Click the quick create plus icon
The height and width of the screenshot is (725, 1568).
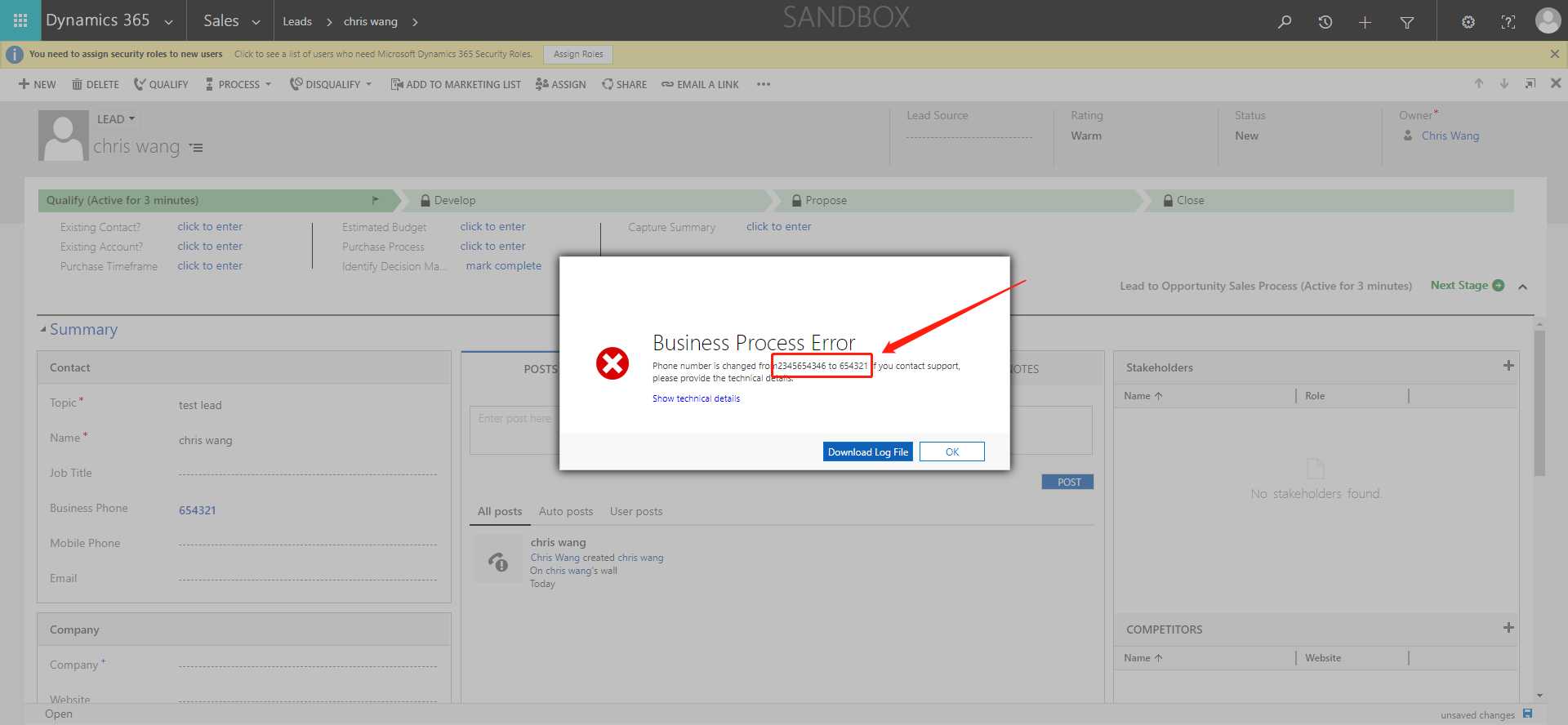(x=1365, y=22)
